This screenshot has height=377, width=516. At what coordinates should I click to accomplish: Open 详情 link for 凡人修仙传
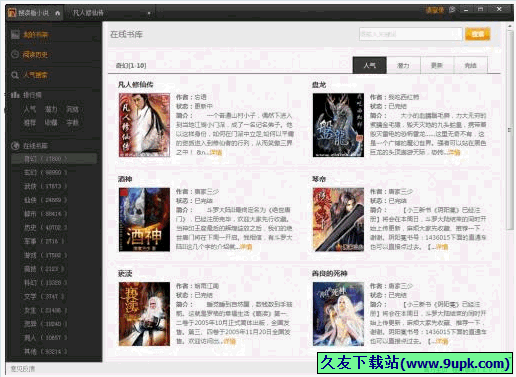216,153
